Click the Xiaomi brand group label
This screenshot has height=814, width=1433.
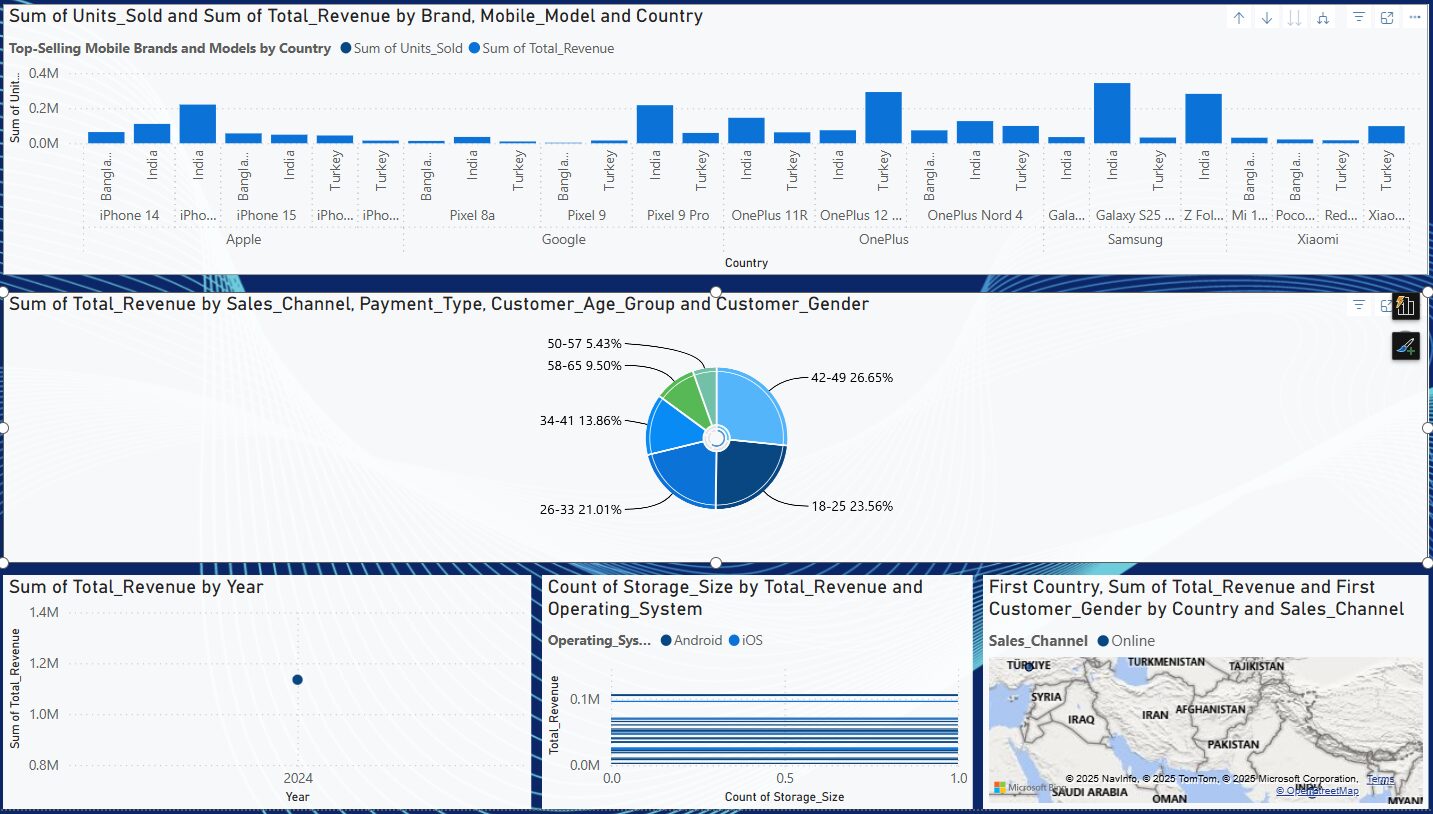pos(1318,239)
